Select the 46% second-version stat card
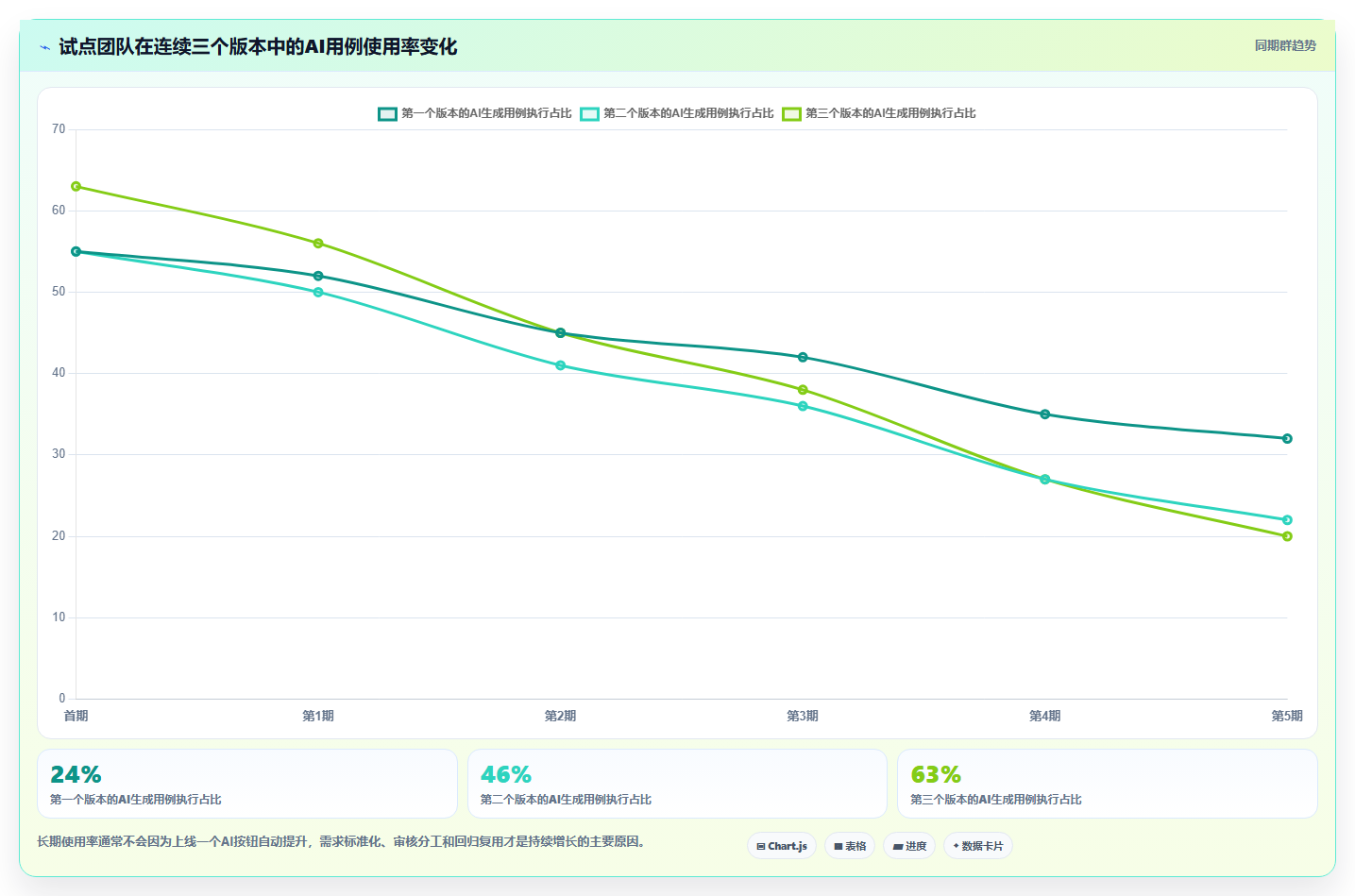 677,784
